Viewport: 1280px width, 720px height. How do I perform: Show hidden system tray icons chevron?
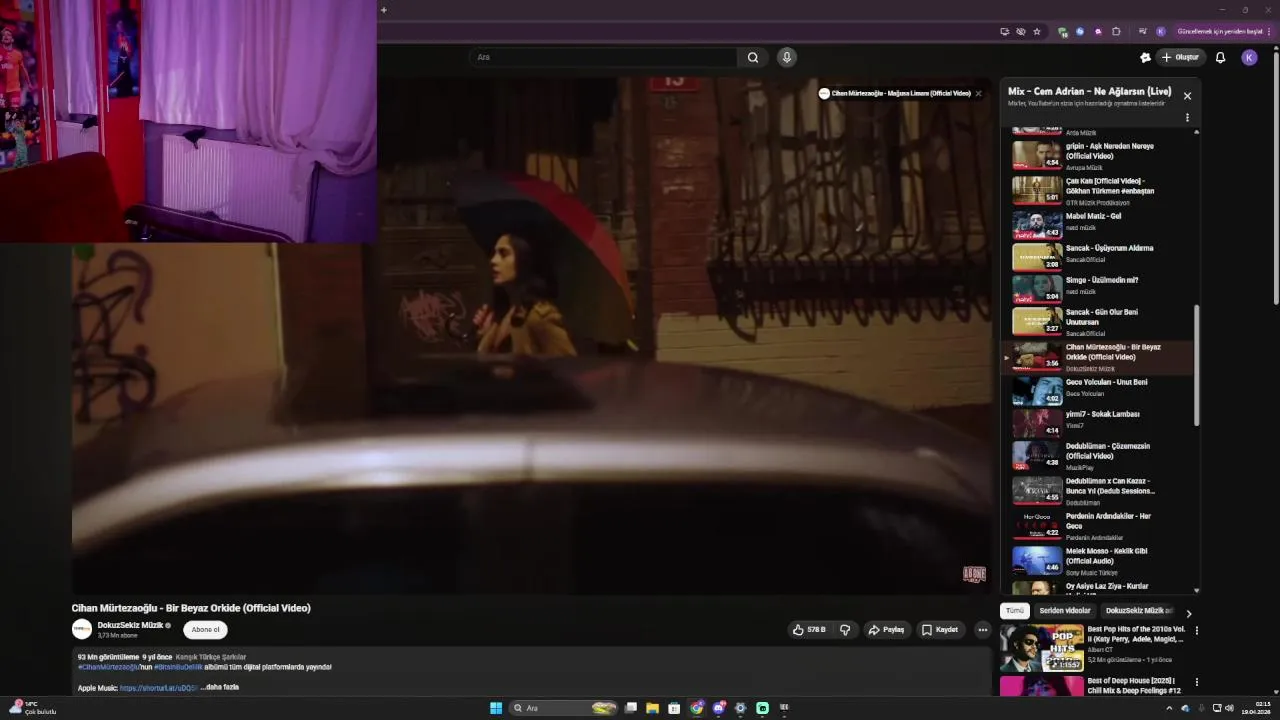click(x=1169, y=708)
